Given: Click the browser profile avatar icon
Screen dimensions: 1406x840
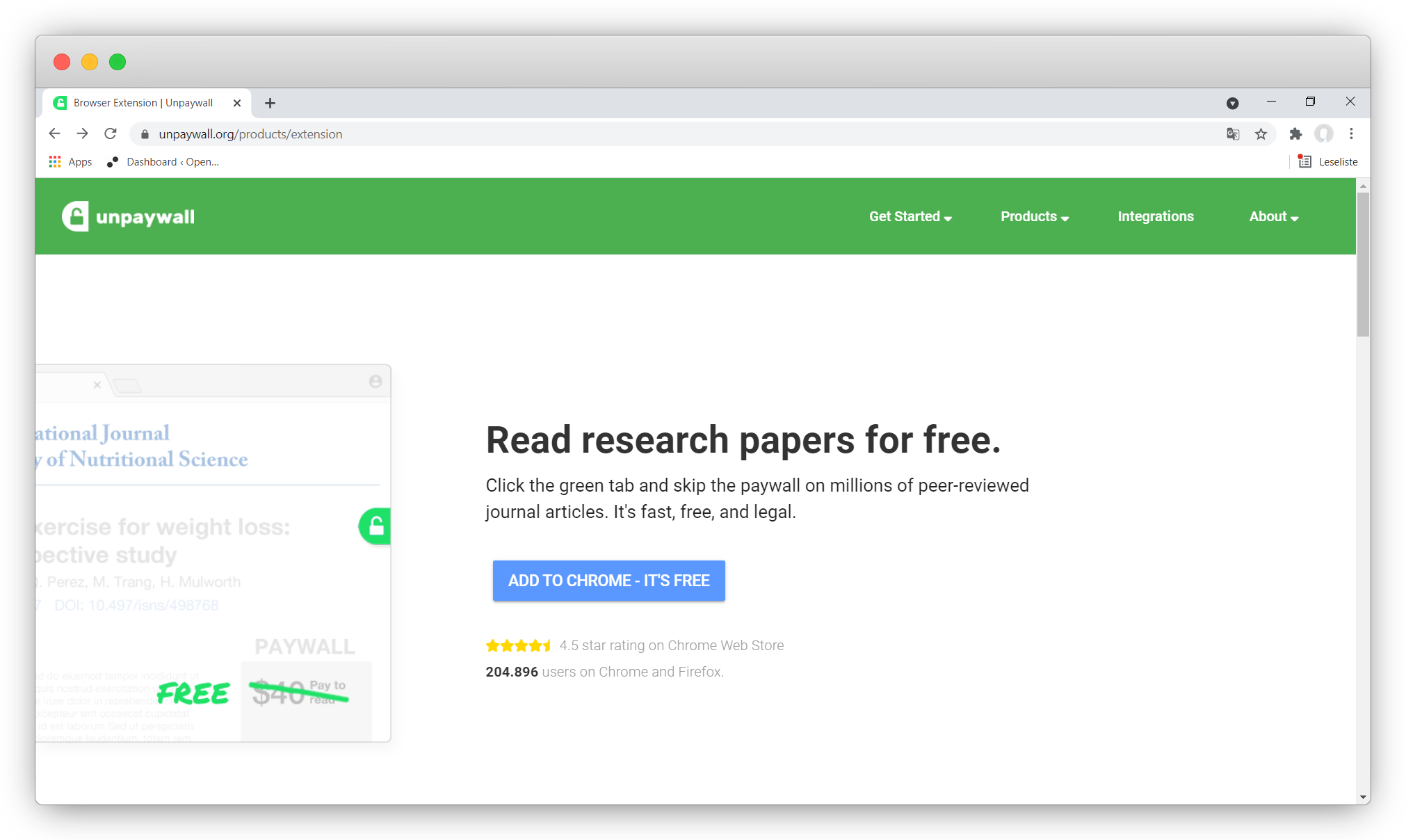Looking at the screenshot, I should tap(1324, 134).
